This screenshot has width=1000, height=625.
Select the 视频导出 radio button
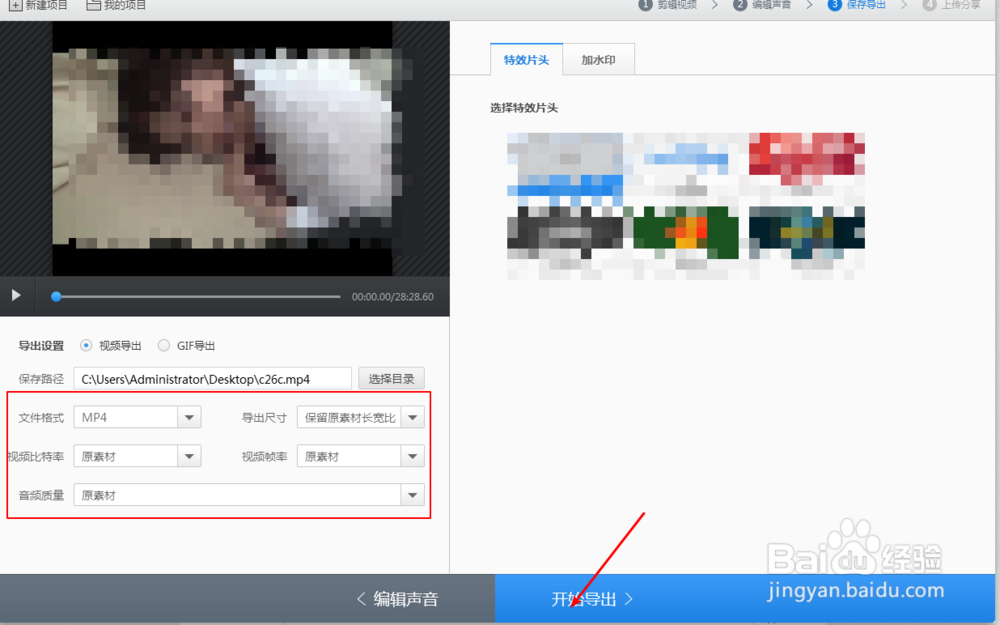(85, 346)
